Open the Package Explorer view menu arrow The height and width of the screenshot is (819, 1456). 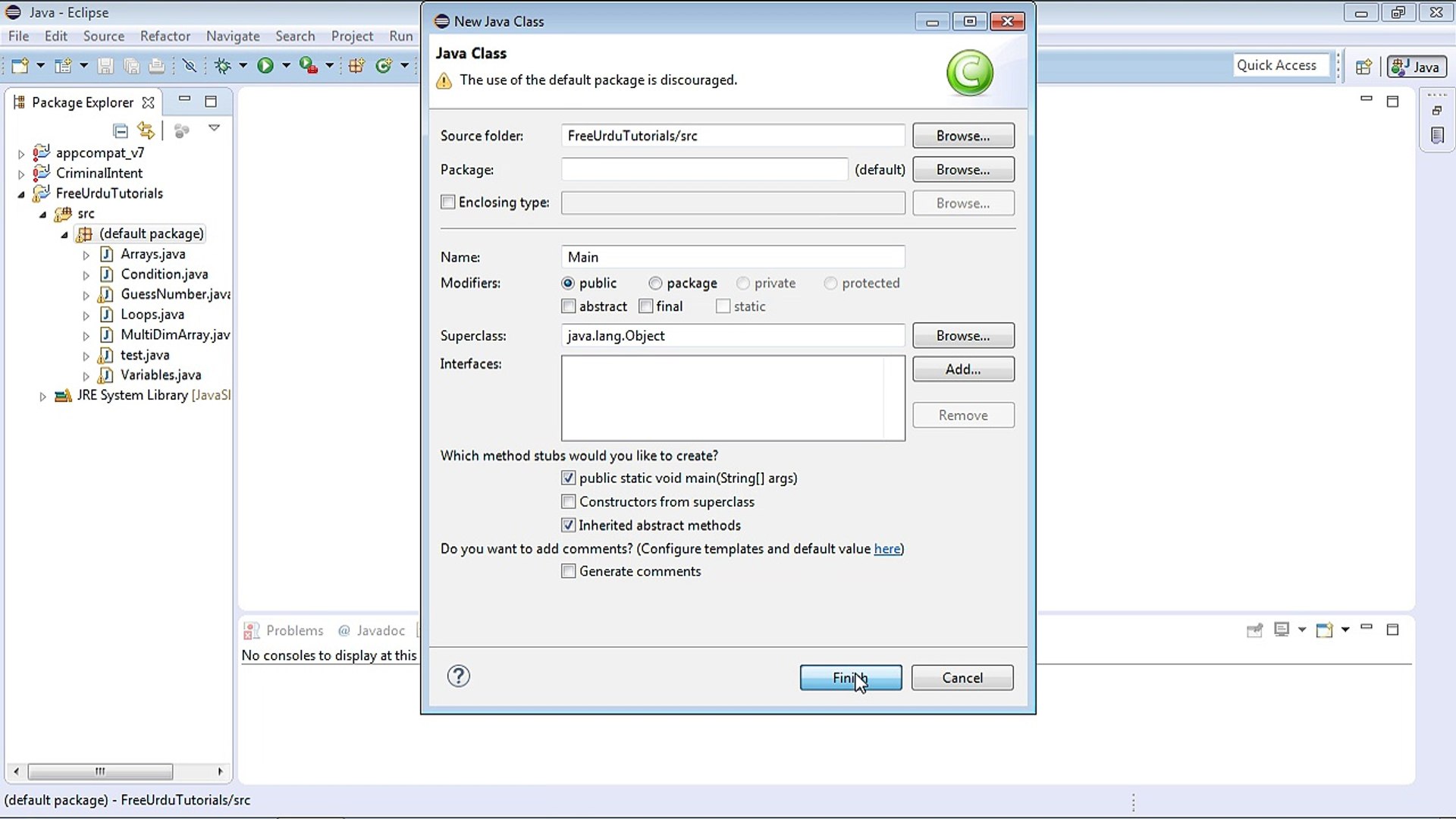pyautogui.click(x=214, y=128)
